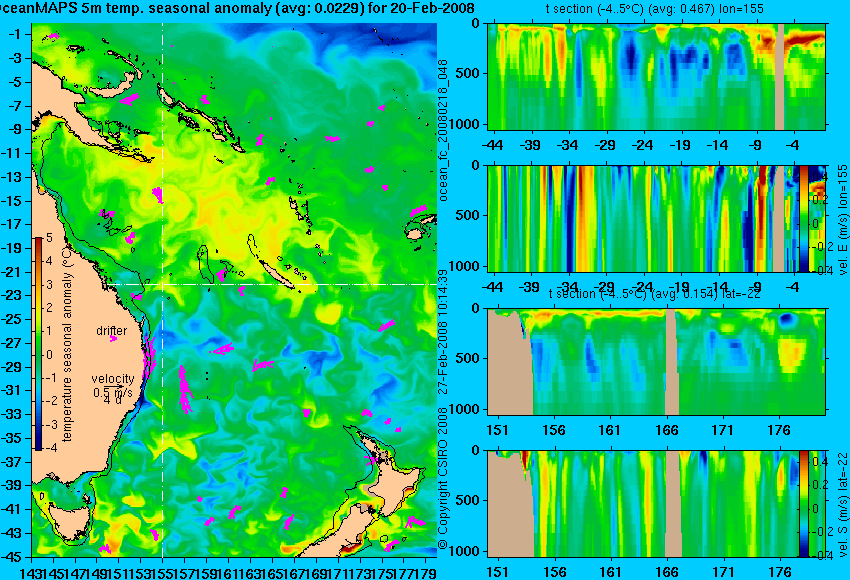Screen dimensions: 850x580
Task: Click the 'velocity' legend label
Action: click(113, 379)
